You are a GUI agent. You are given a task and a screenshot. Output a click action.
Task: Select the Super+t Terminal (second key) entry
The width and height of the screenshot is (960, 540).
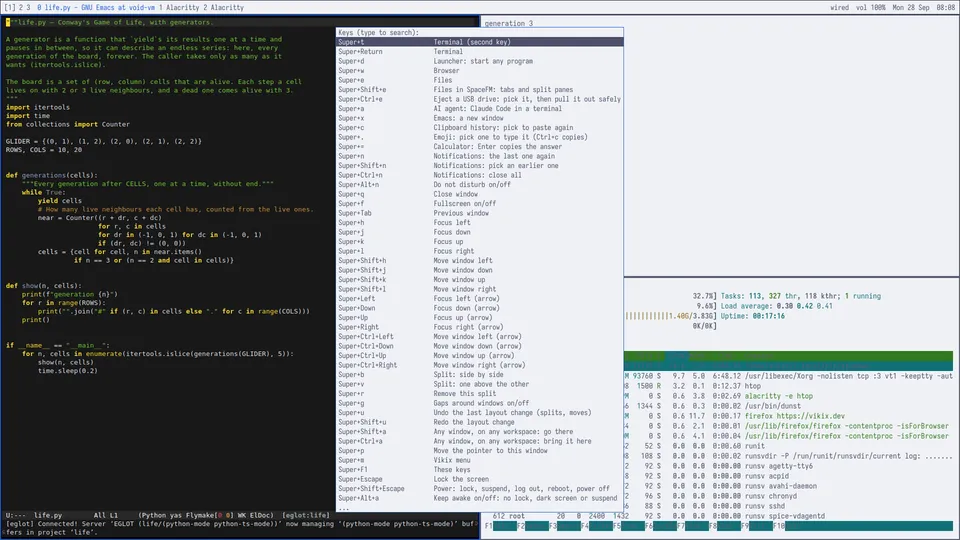(x=480, y=42)
